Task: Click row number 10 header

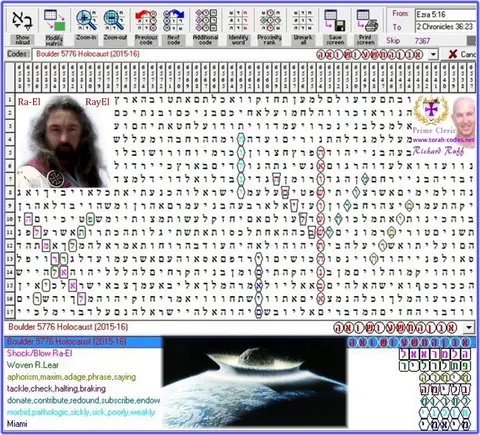Action: pos(10,219)
